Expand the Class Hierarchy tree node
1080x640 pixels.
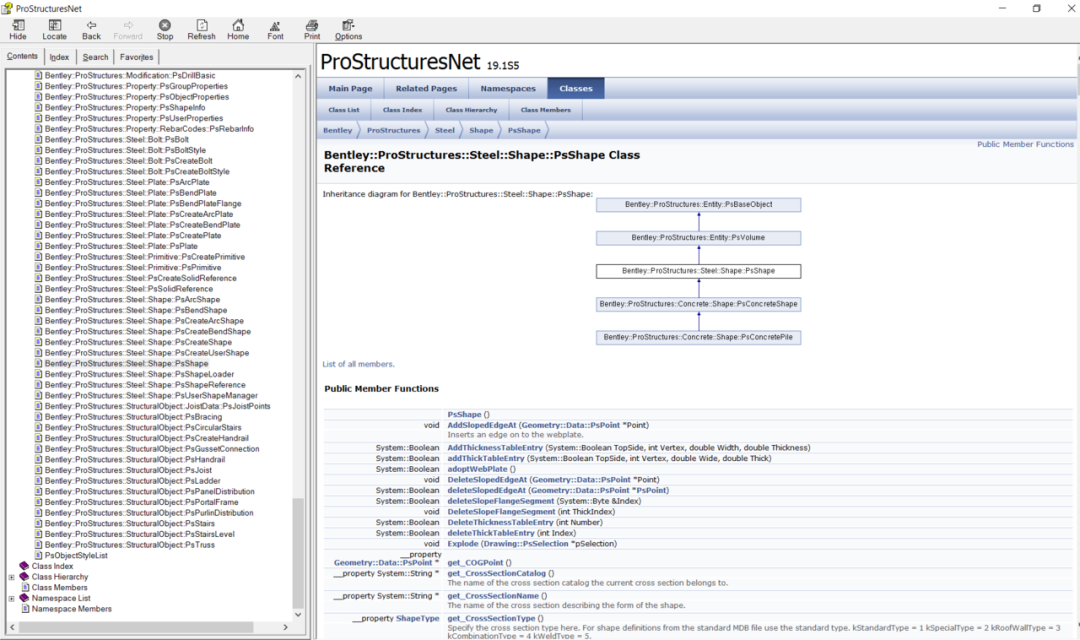point(11,577)
